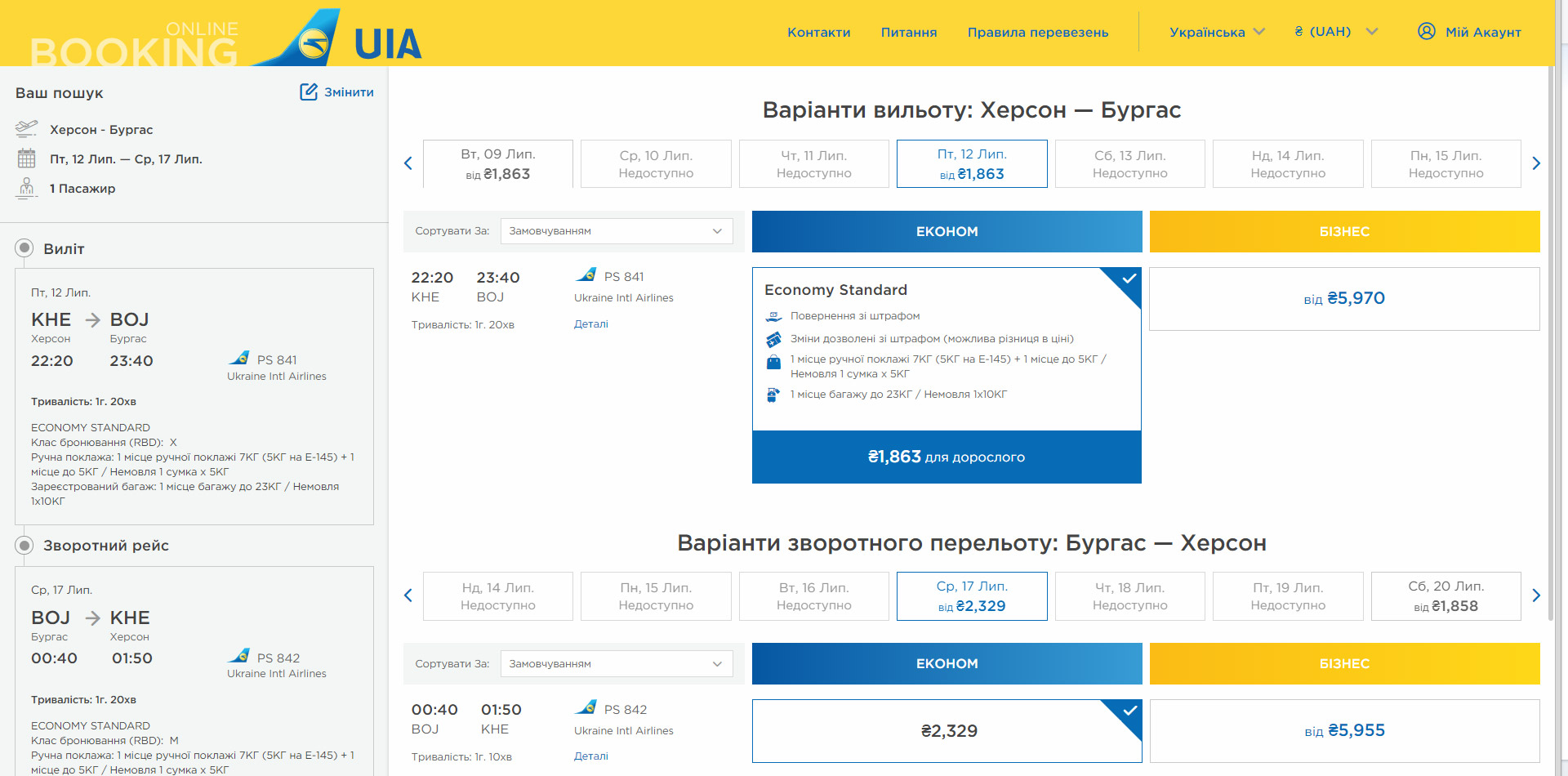Click the calendar icon in search summary

pos(27,158)
